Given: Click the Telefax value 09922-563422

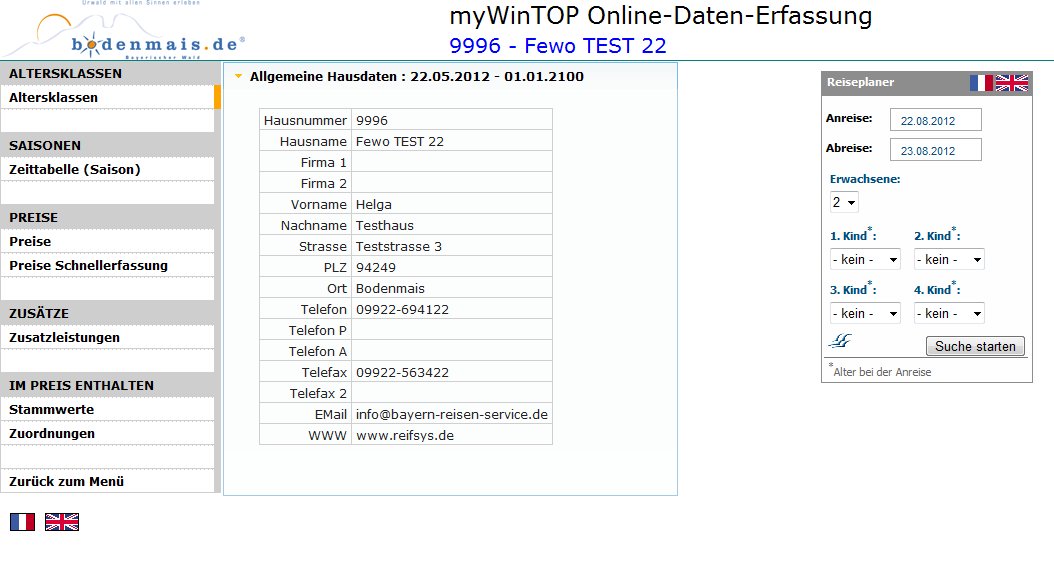Looking at the screenshot, I should click(403, 372).
